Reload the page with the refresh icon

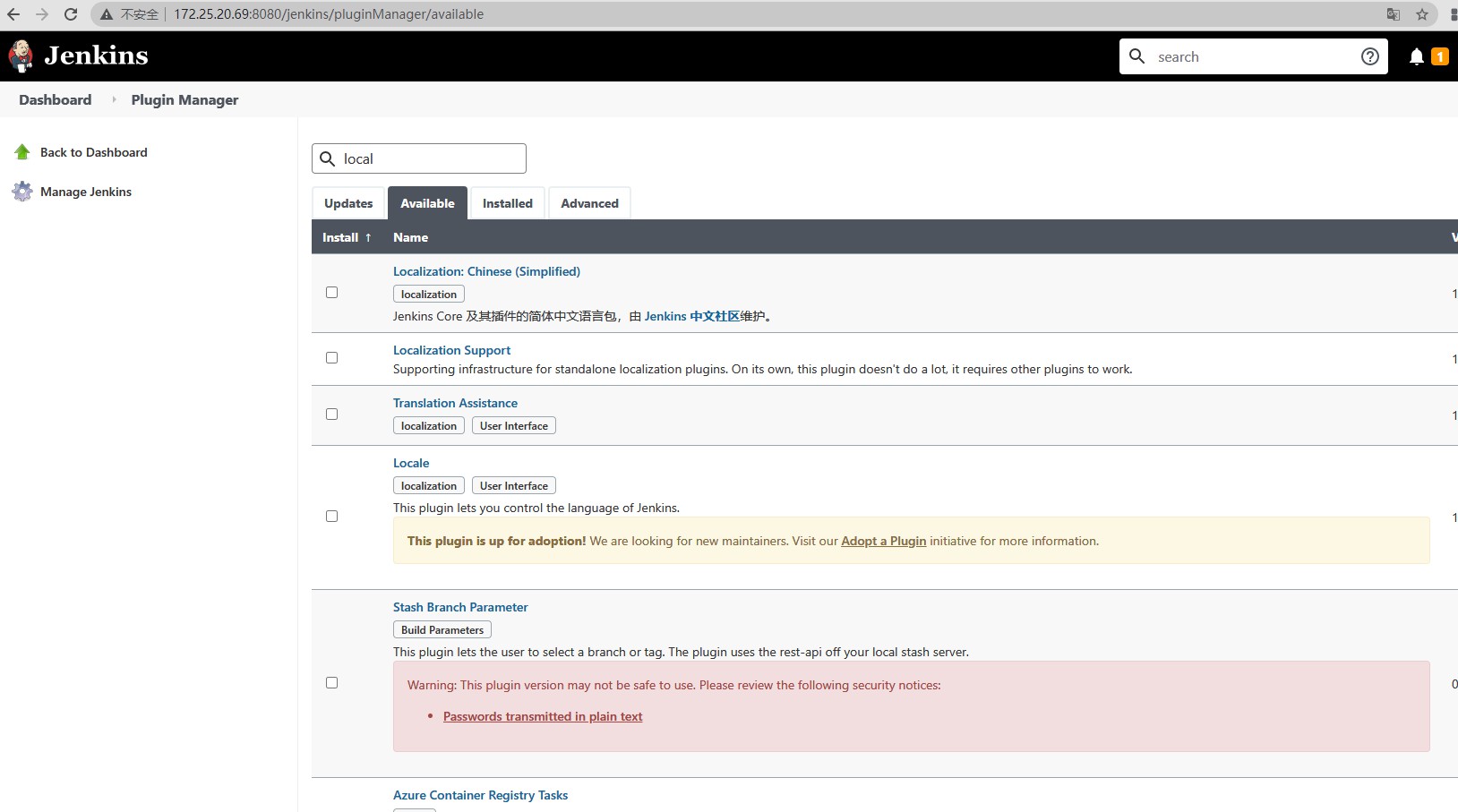click(x=71, y=14)
